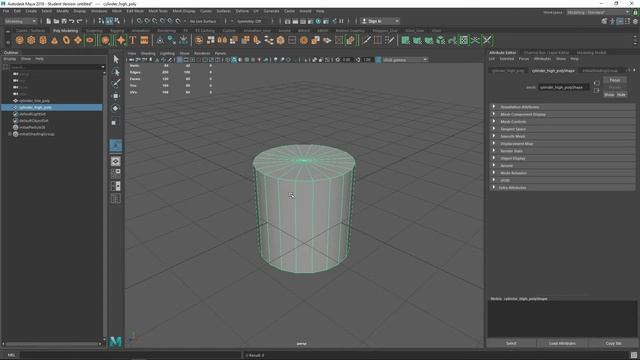This screenshot has width=640, height=360.
Task: Click the Save Scene icon
Action: click(64, 21)
